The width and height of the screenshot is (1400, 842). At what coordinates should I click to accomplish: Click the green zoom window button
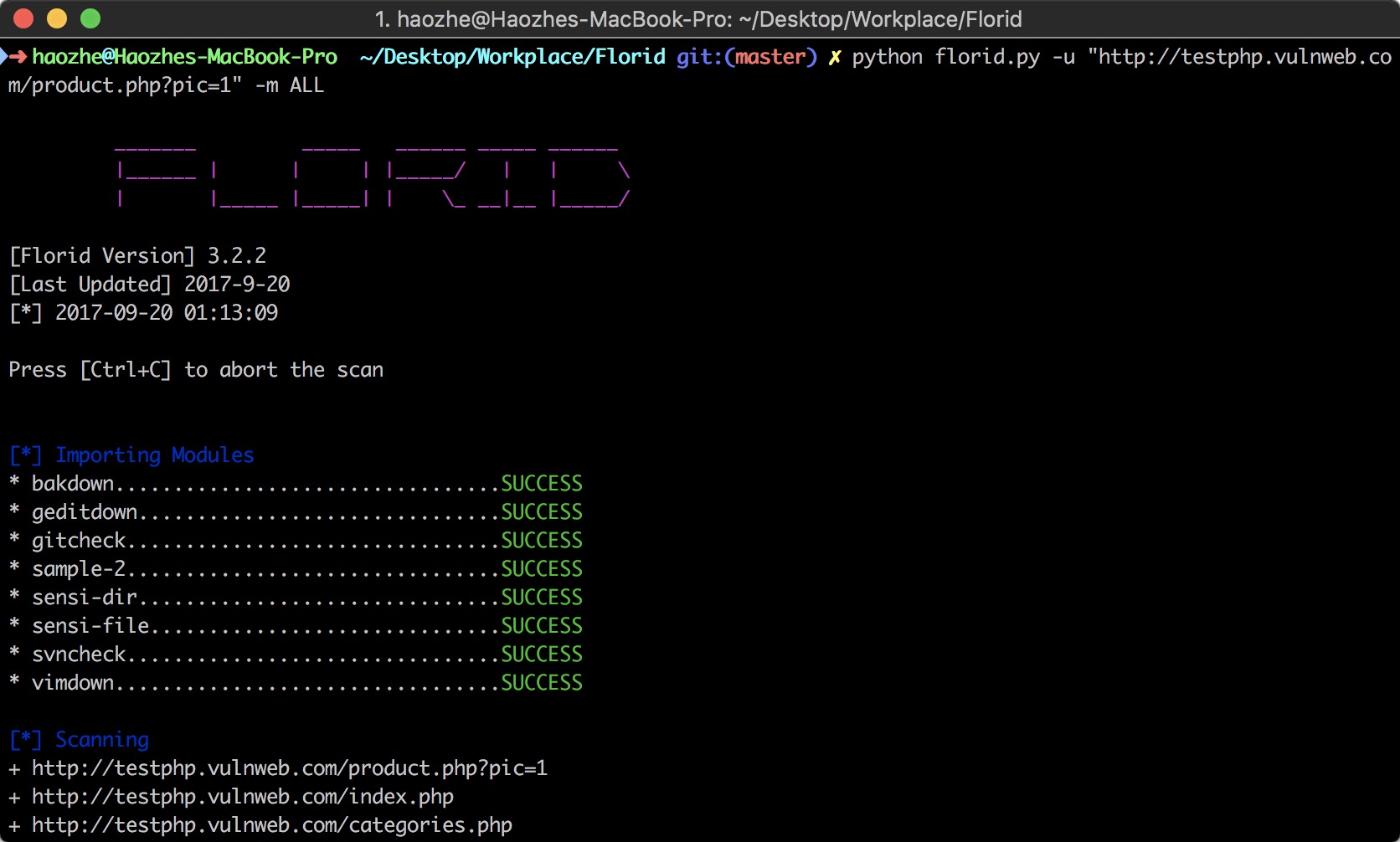(x=90, y=18)
